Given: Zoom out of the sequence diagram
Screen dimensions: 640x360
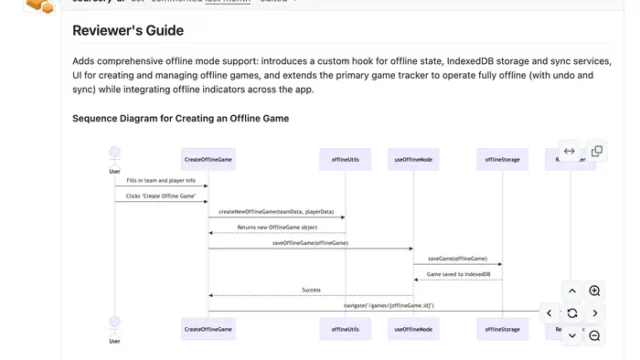Looking at the screenshot, I should pos(595,336).
